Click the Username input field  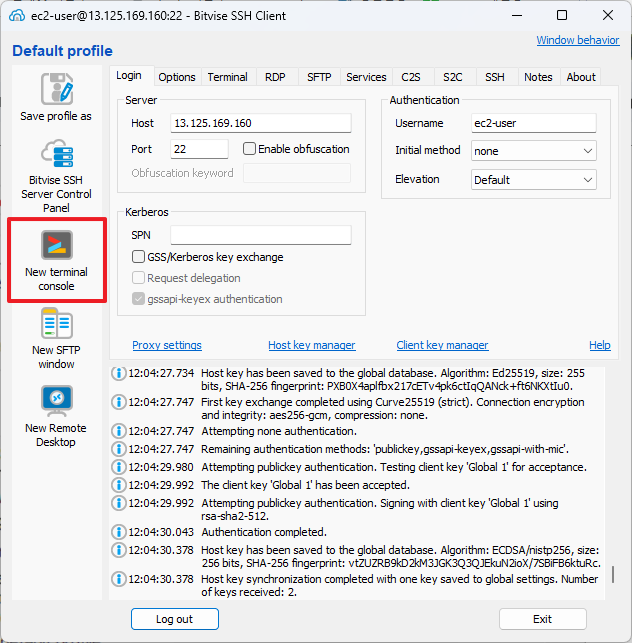pos(534,123)
